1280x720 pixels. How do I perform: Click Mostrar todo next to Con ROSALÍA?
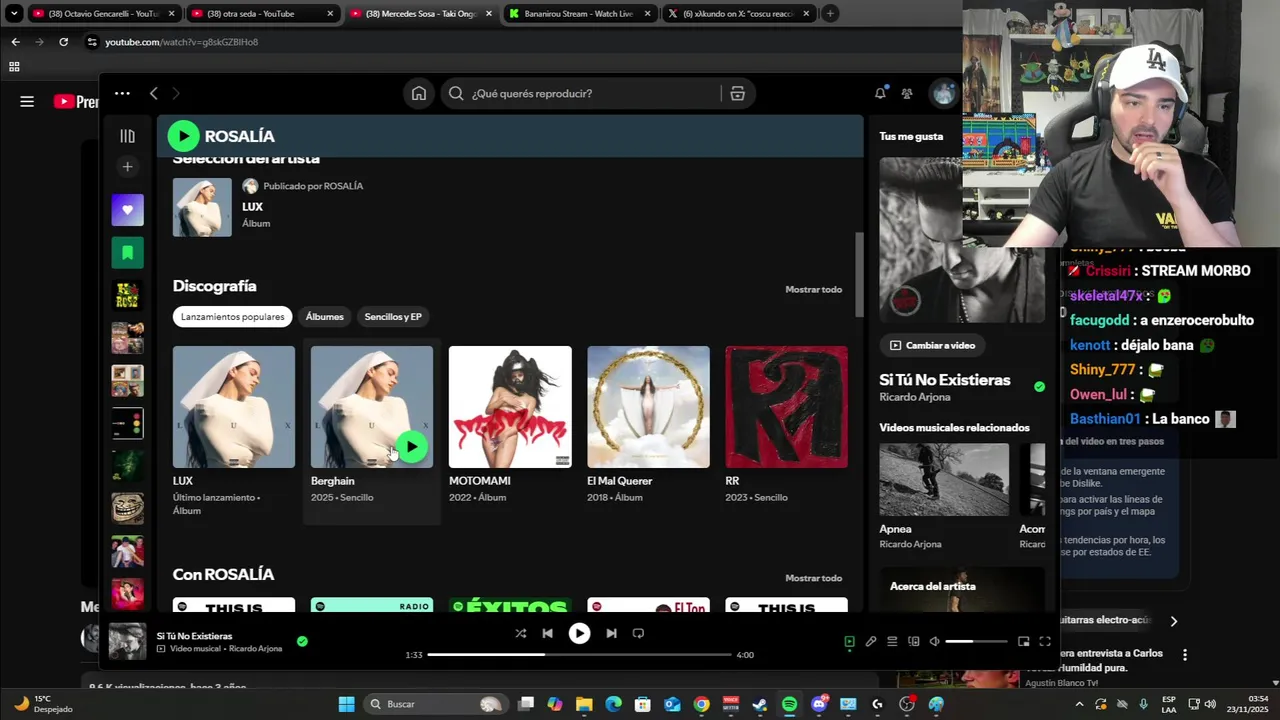813,578
